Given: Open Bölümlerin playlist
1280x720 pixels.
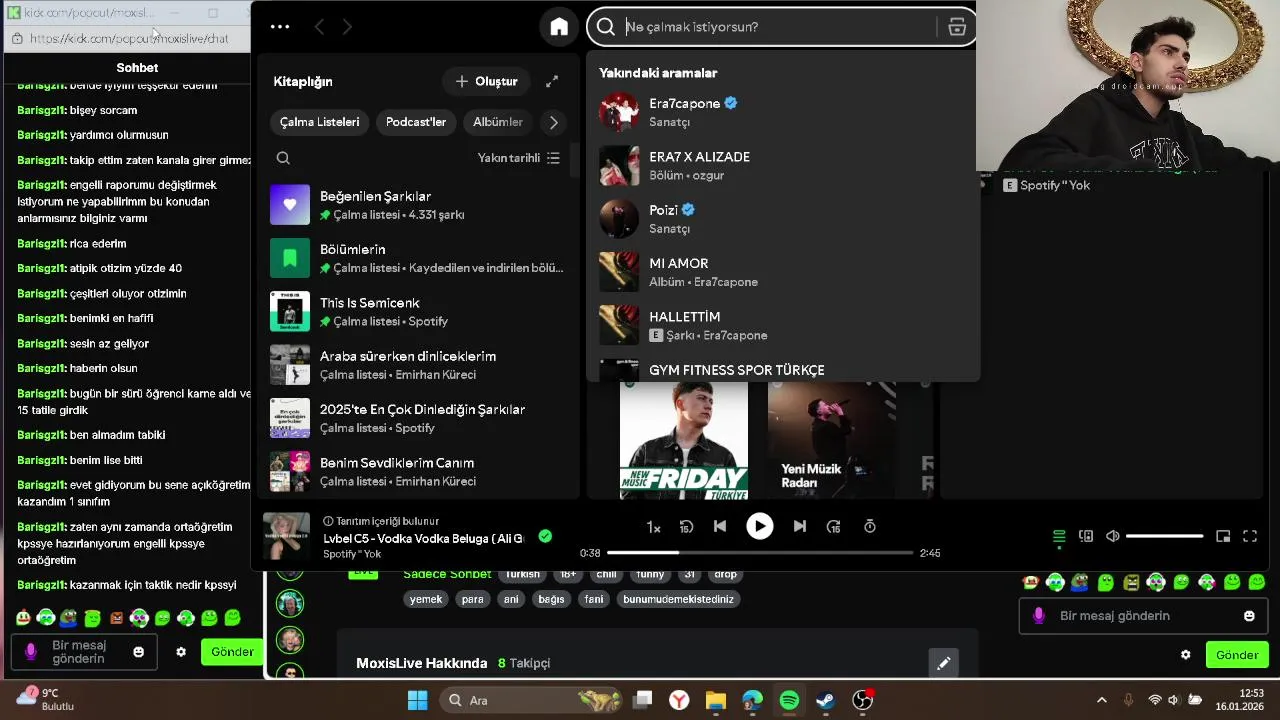Looking at the screenshot, I should 416,258.
